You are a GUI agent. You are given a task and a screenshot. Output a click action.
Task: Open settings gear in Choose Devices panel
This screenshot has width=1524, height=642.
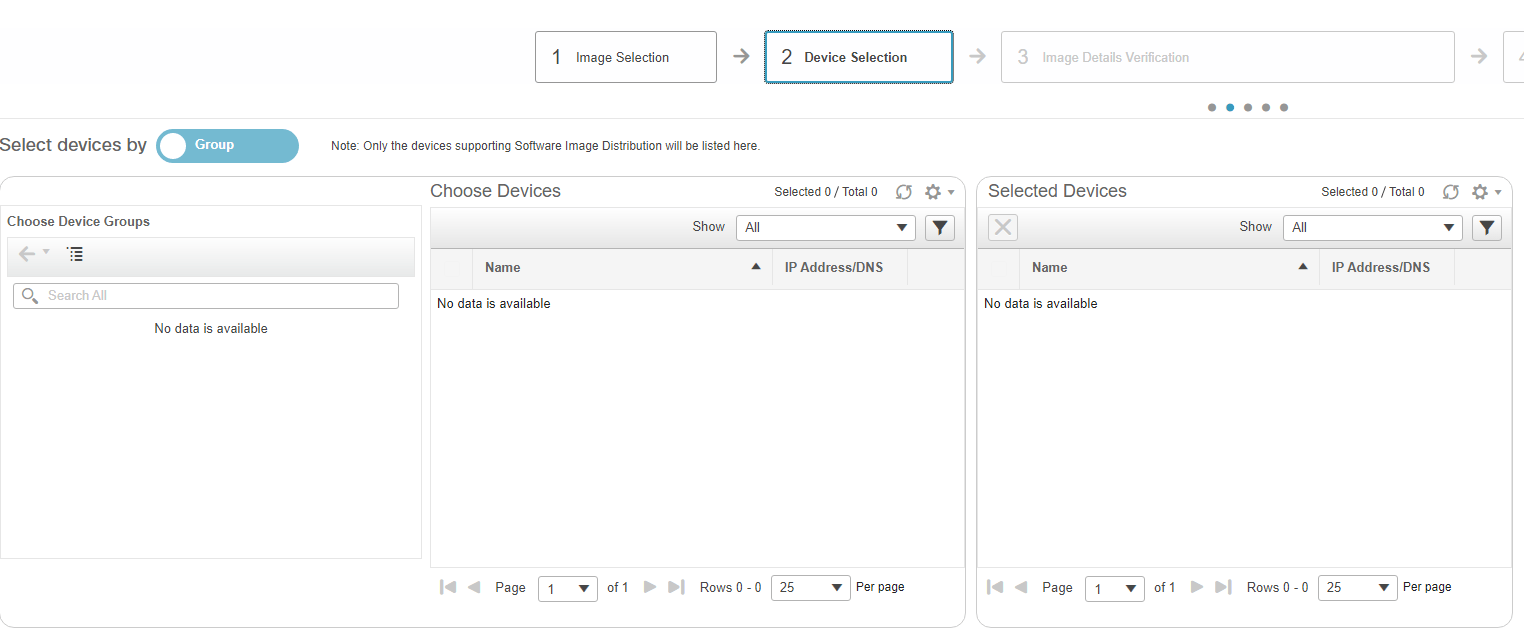tap(934, 192)
